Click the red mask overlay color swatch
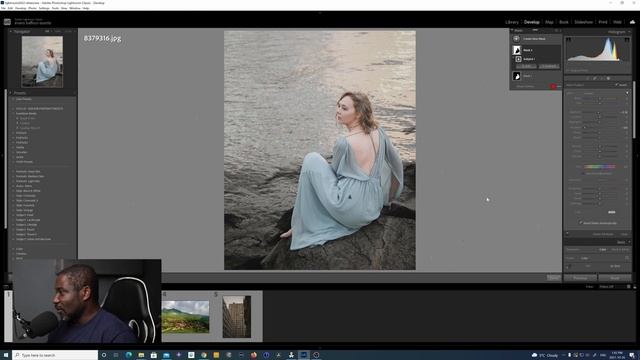 tap(553, 87)
